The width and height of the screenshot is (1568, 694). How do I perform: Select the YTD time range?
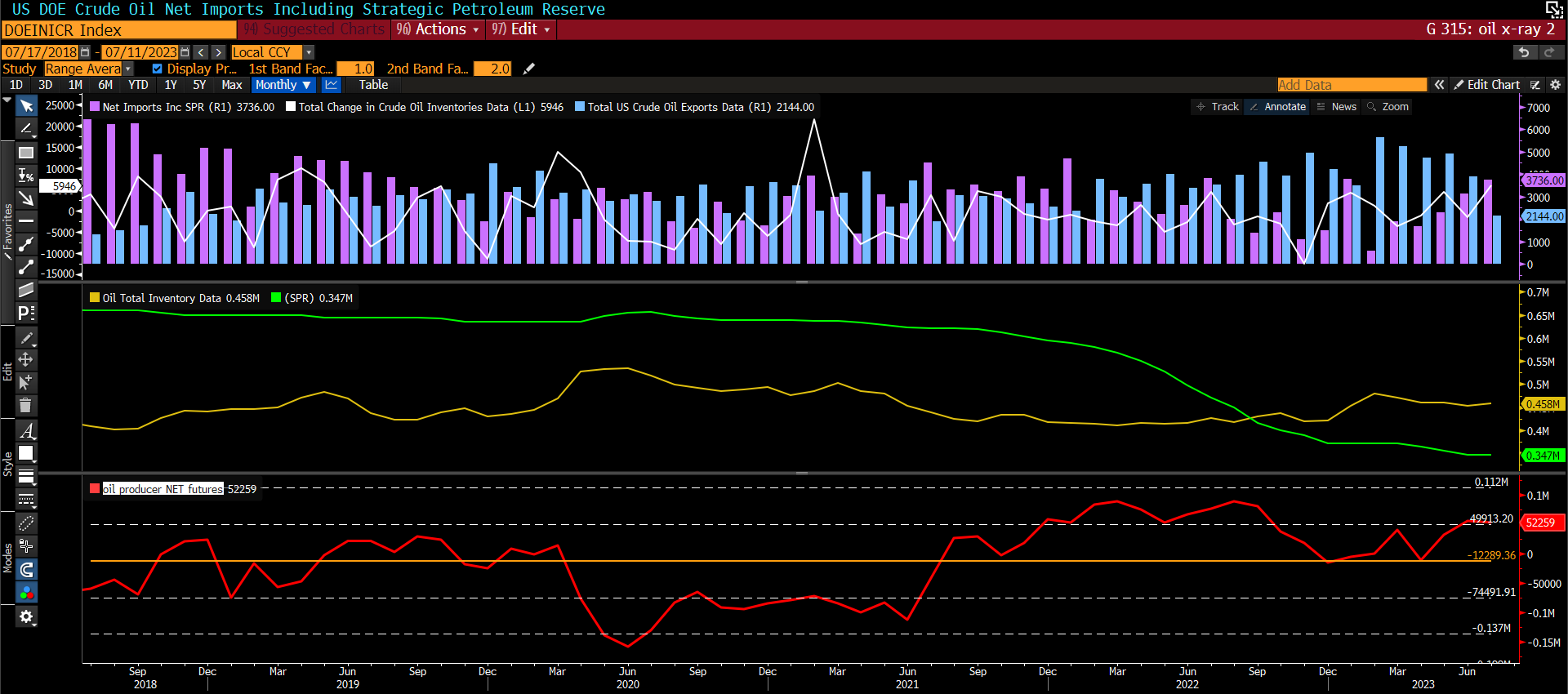(138, 85)
